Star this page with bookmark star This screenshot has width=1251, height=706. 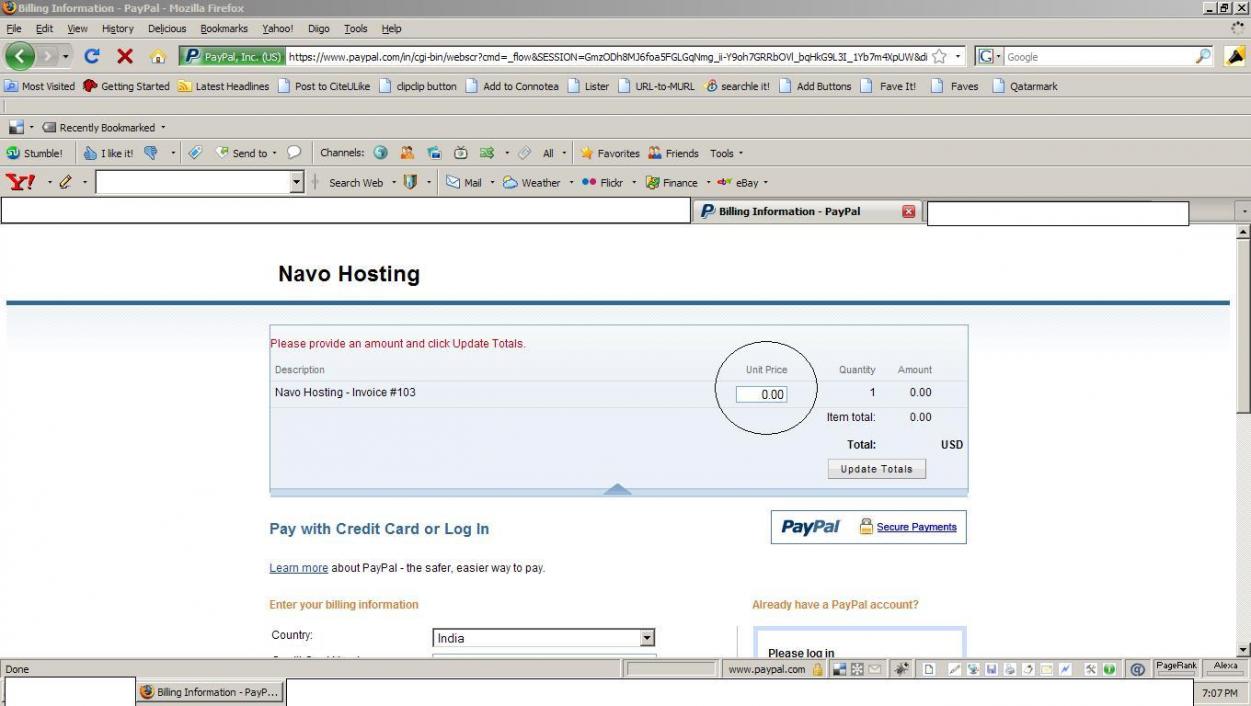click(939, 57)
